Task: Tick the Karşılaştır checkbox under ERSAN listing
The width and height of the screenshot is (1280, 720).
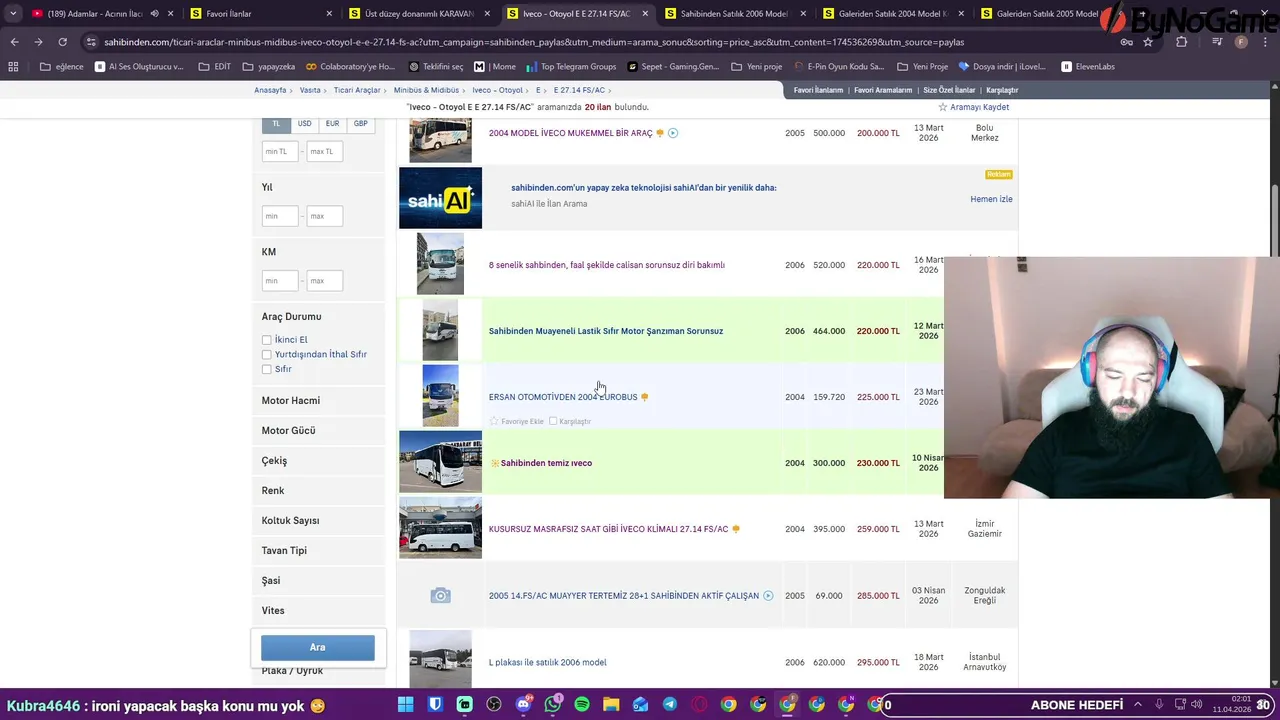Action: pos(553,421)
